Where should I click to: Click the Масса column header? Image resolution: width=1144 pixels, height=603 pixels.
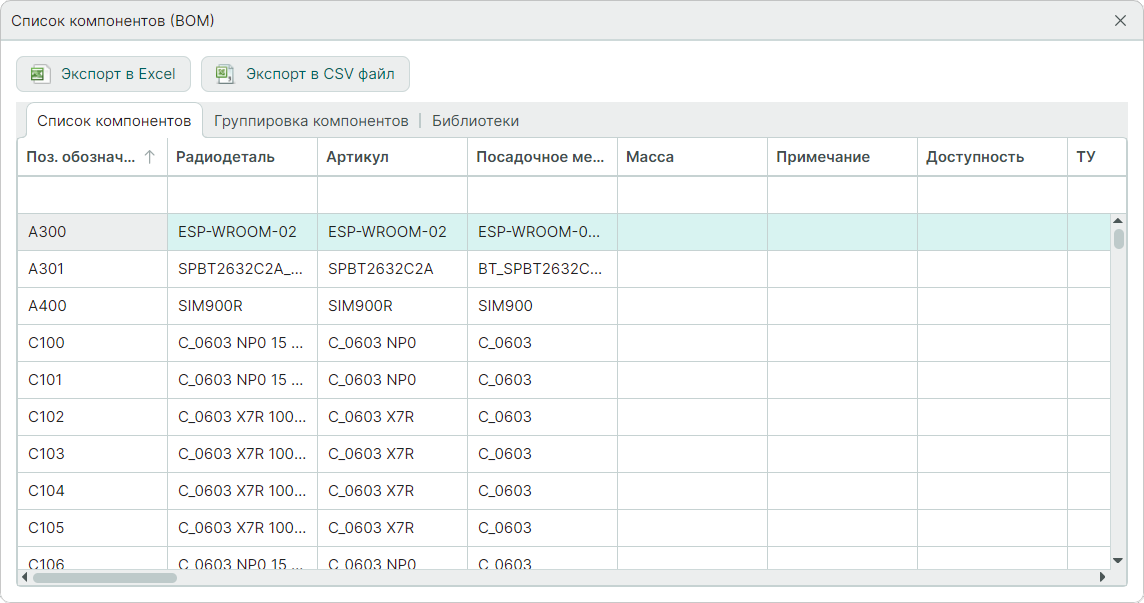(692, 157)
